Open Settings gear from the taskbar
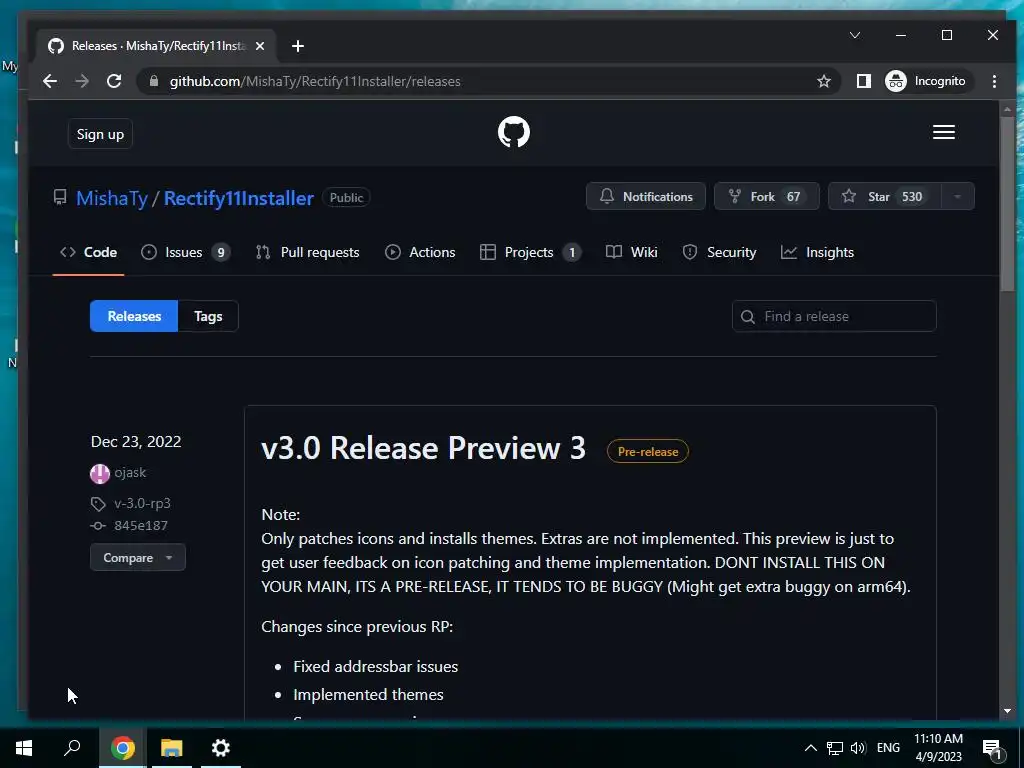Viewport: 1024px width, 768px height. pos(221,748)
